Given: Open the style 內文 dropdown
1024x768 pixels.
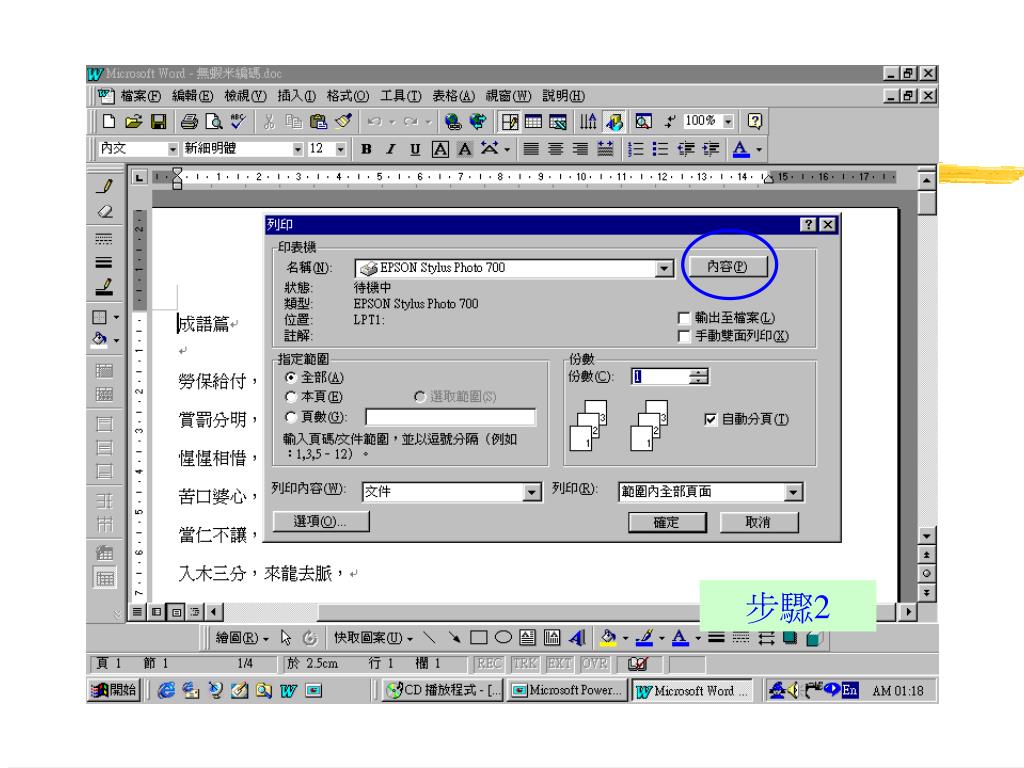Looking at the screenshot, I should [x=172, y=150].
